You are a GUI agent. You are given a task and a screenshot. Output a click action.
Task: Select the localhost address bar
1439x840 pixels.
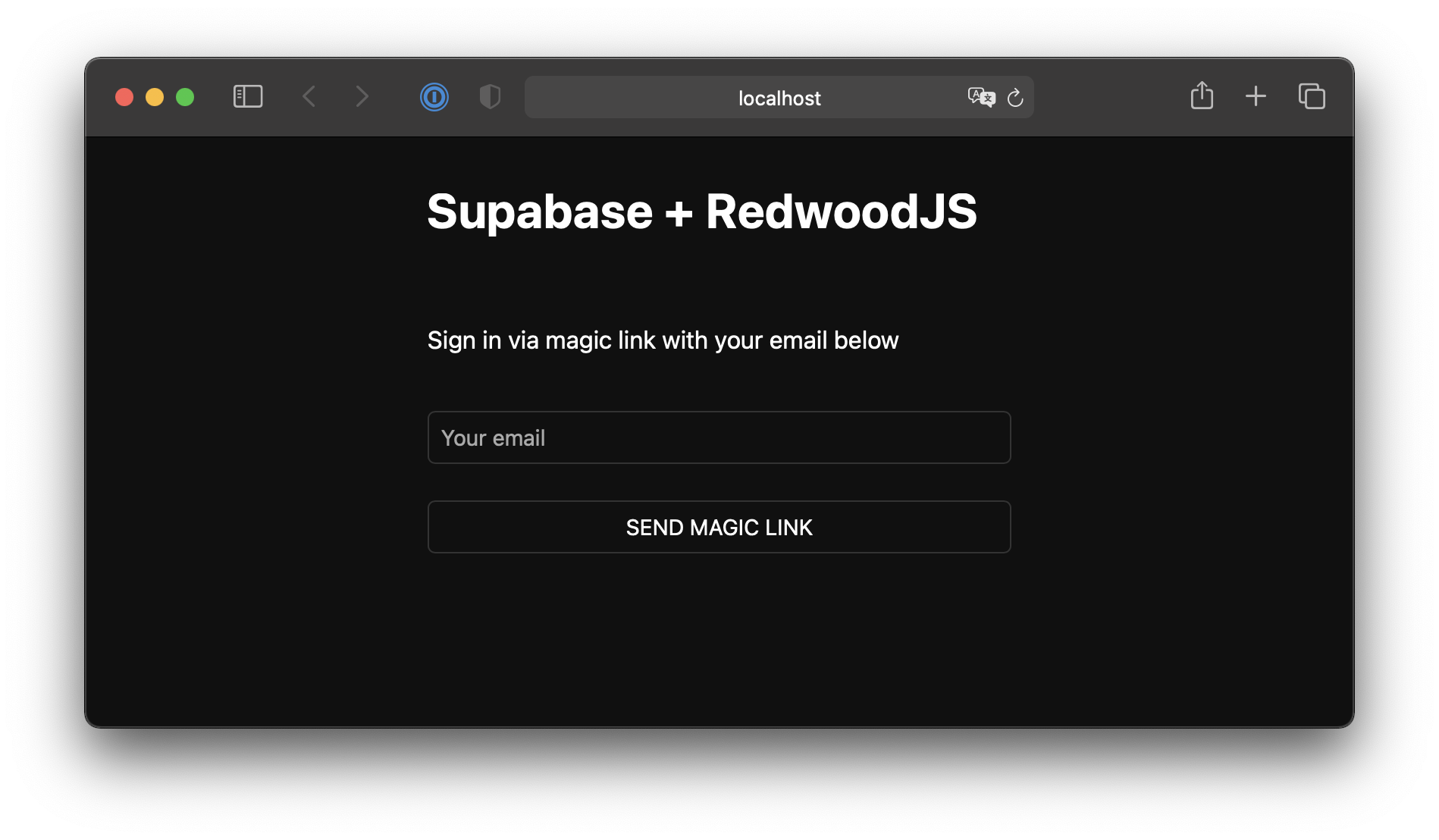pos(779,97)
